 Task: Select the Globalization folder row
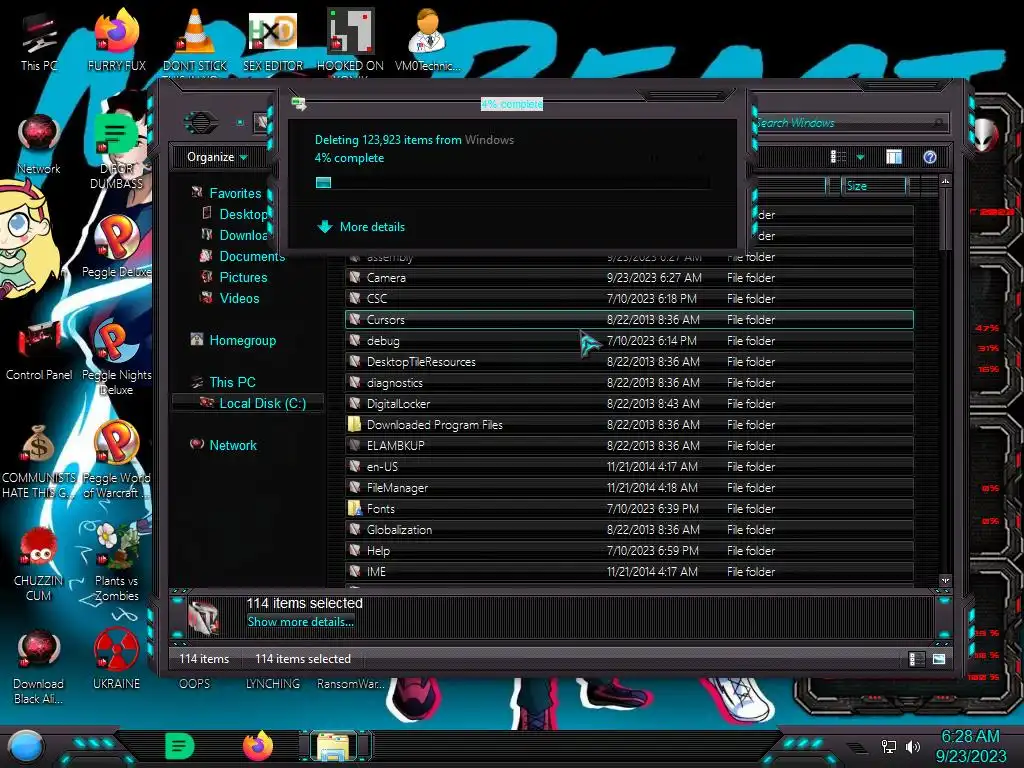point(629,530)
